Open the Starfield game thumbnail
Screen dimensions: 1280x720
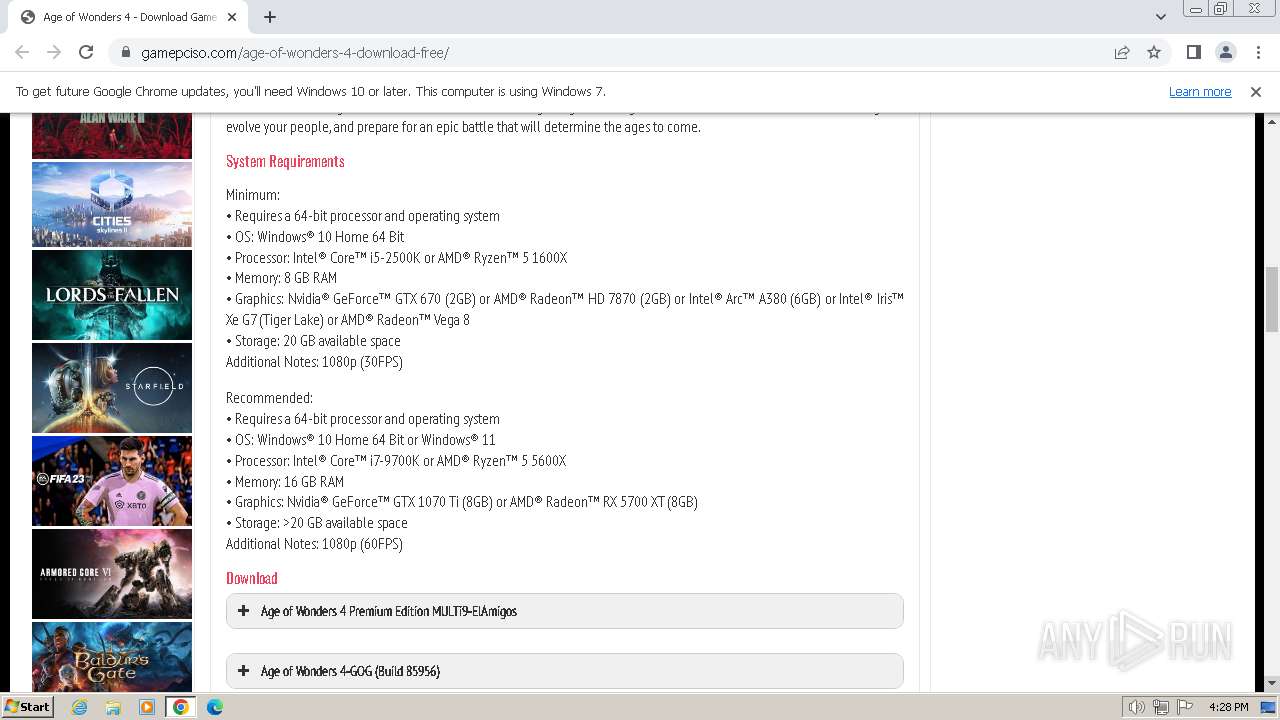coord(111,388)
